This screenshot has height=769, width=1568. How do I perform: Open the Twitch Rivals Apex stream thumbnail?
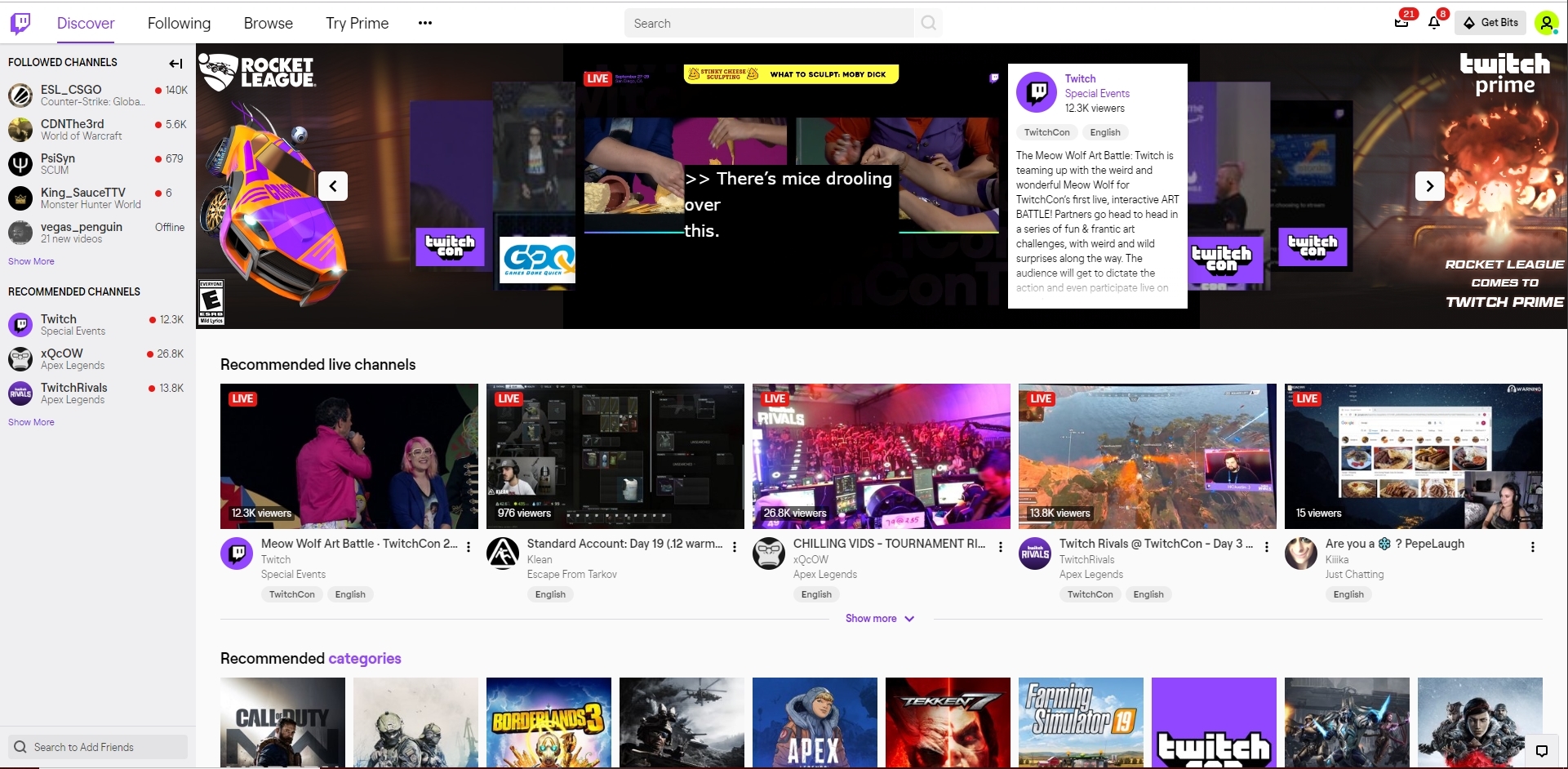click(1148, 456)
